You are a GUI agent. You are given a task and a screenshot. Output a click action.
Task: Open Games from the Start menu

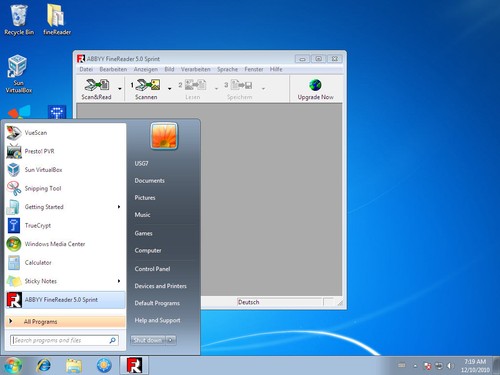[143, 233]
